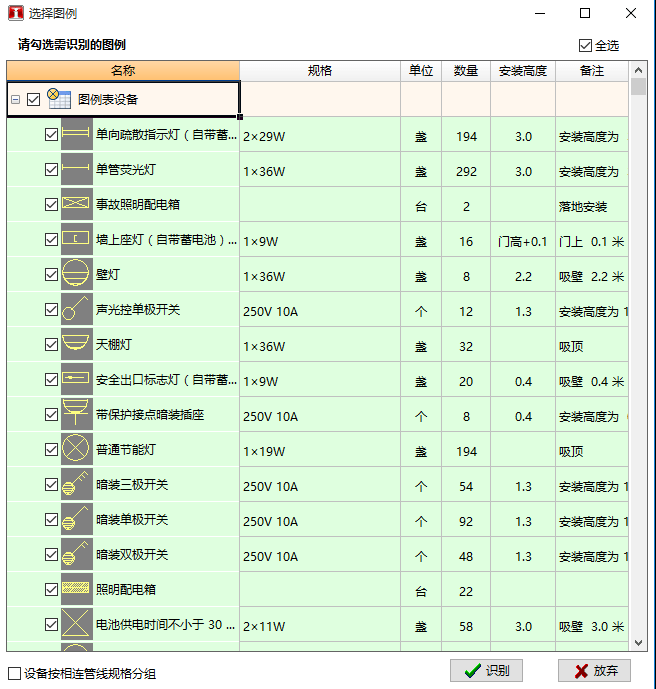Click the 识别 button
The height and width of the screenshot is (689, 656).
pyautogui.click(x=486, y=671)
